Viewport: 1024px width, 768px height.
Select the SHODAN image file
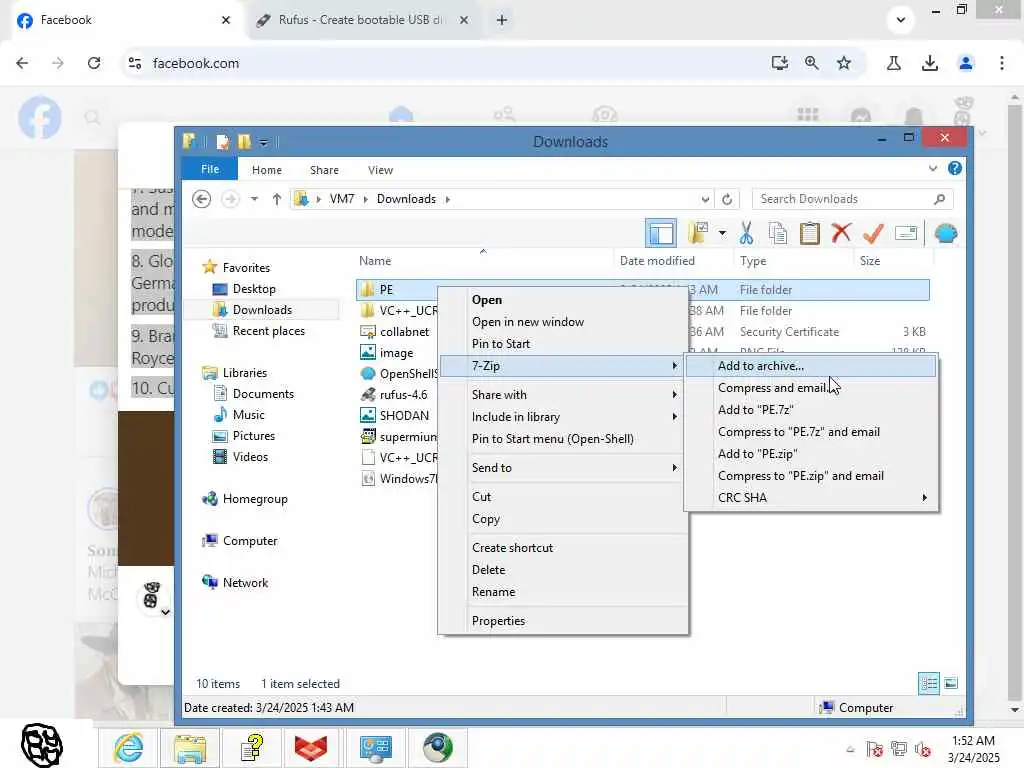(x=395, y=415)
